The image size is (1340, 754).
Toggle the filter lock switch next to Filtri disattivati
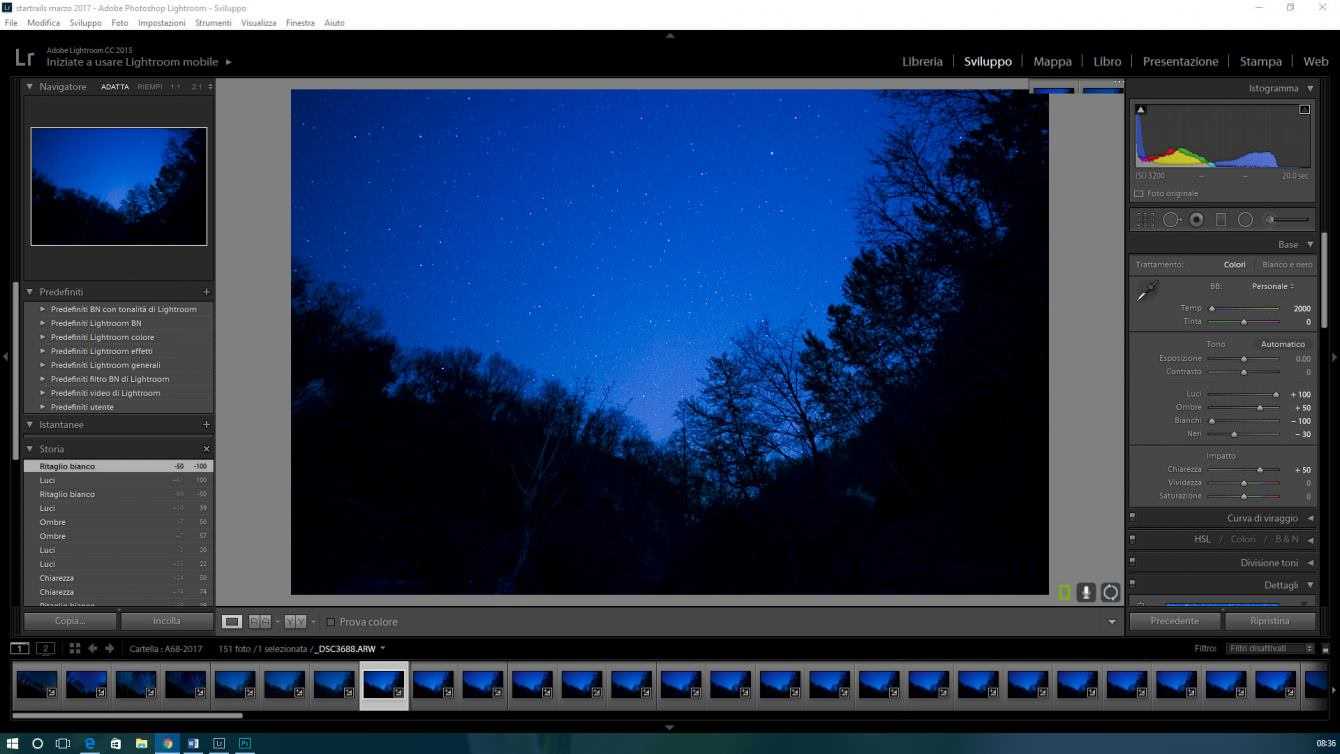1326,649
